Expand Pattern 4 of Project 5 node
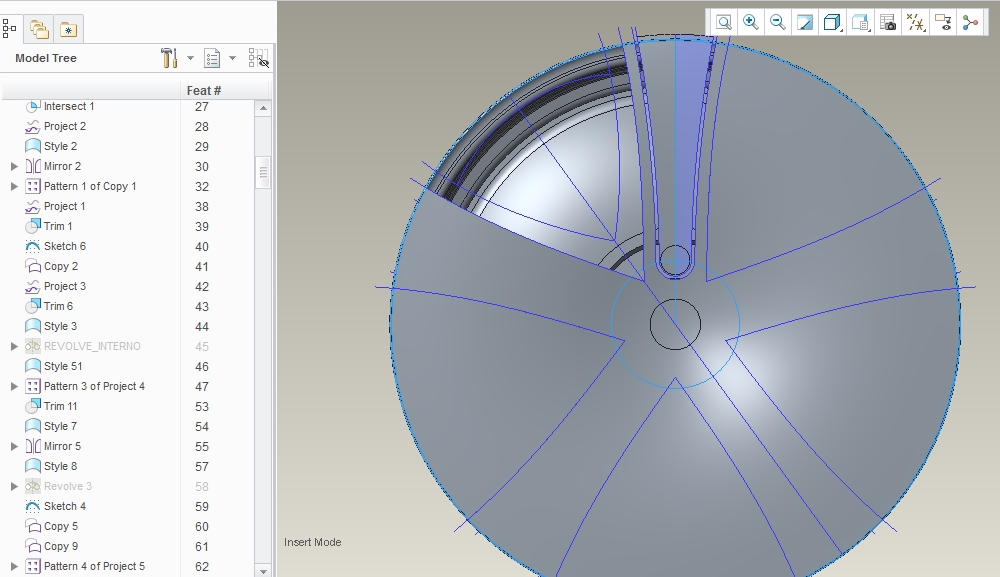The image size is (1000, 577). coord(14,566)
